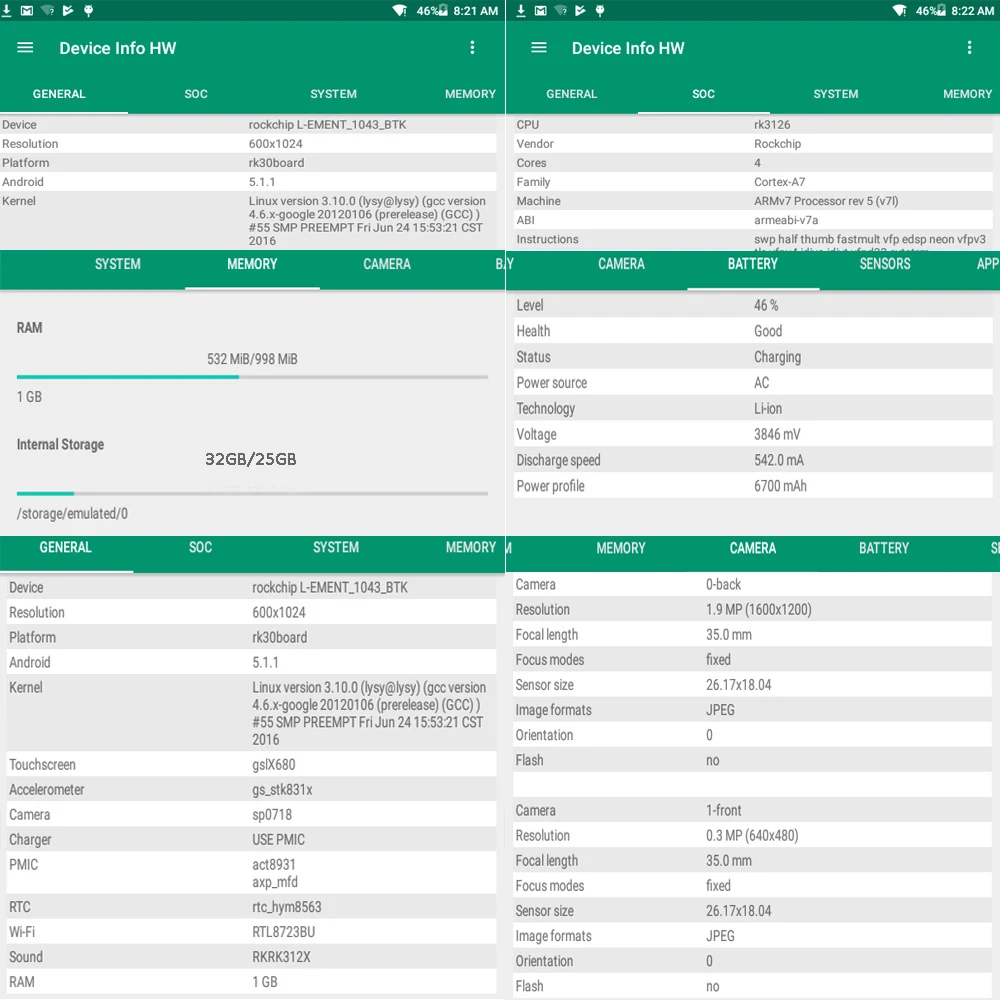Tap the Camera row showing 1-front

point(753,810)
